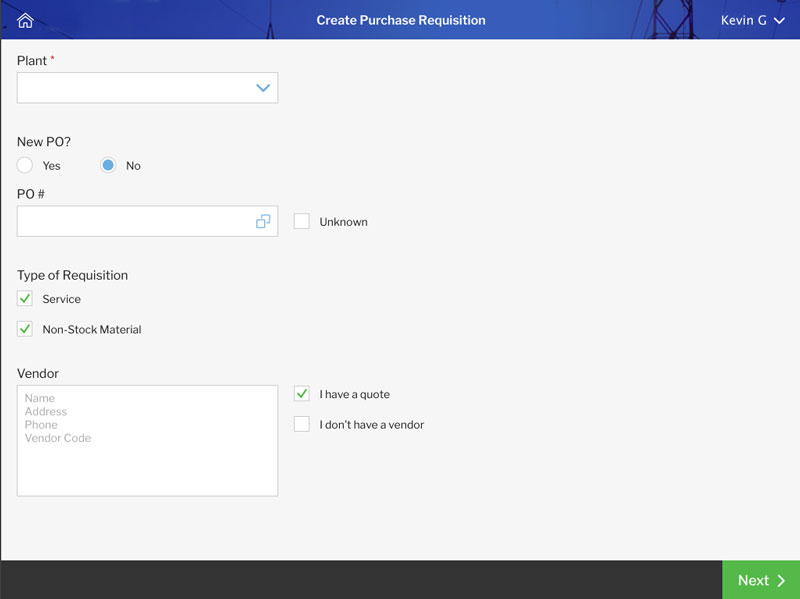800x599 pixels.
Task: Open the Kevin G user menu
Action: pyautogui.click(x=753, y=20)
